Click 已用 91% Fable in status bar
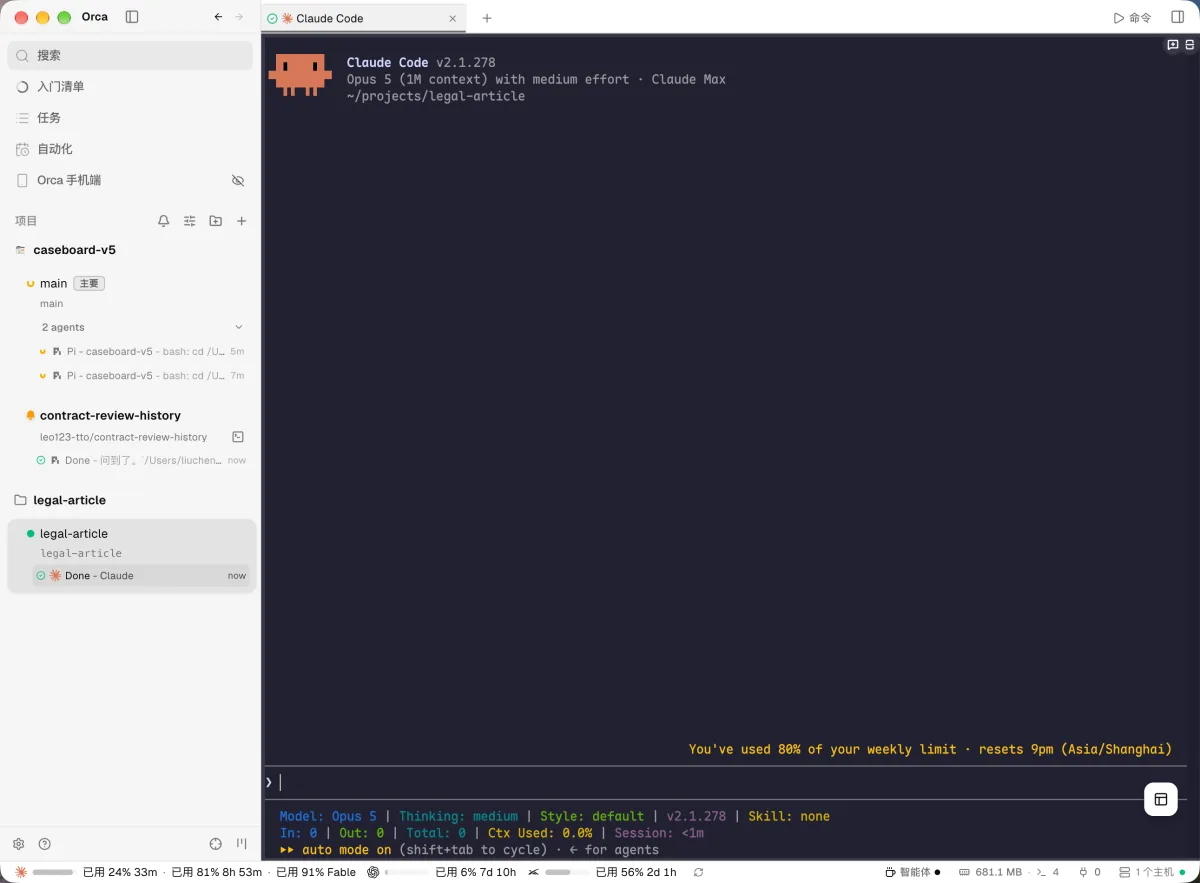 point(316,872)
